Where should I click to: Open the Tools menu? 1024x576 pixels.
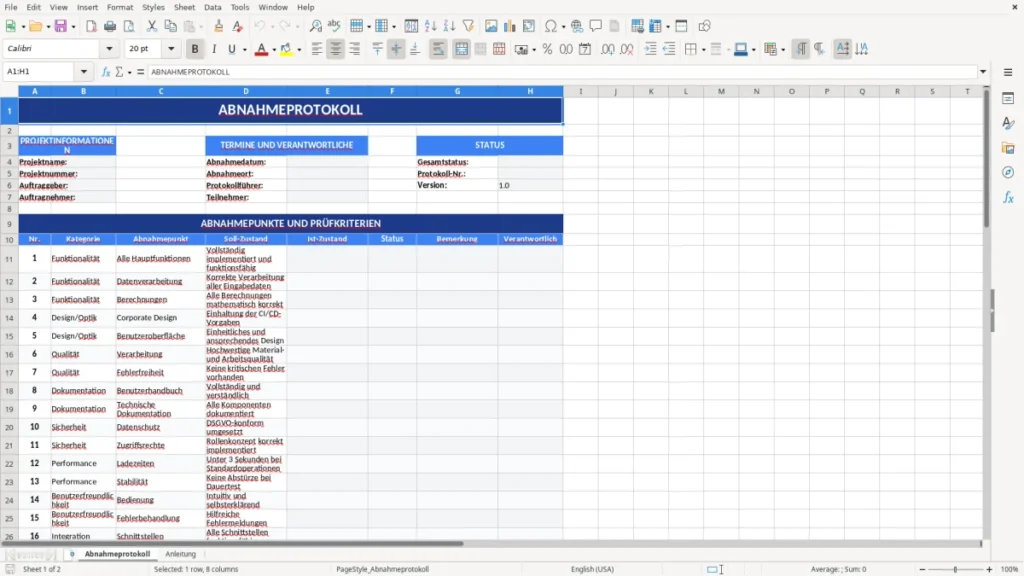(x=240, y=7)
